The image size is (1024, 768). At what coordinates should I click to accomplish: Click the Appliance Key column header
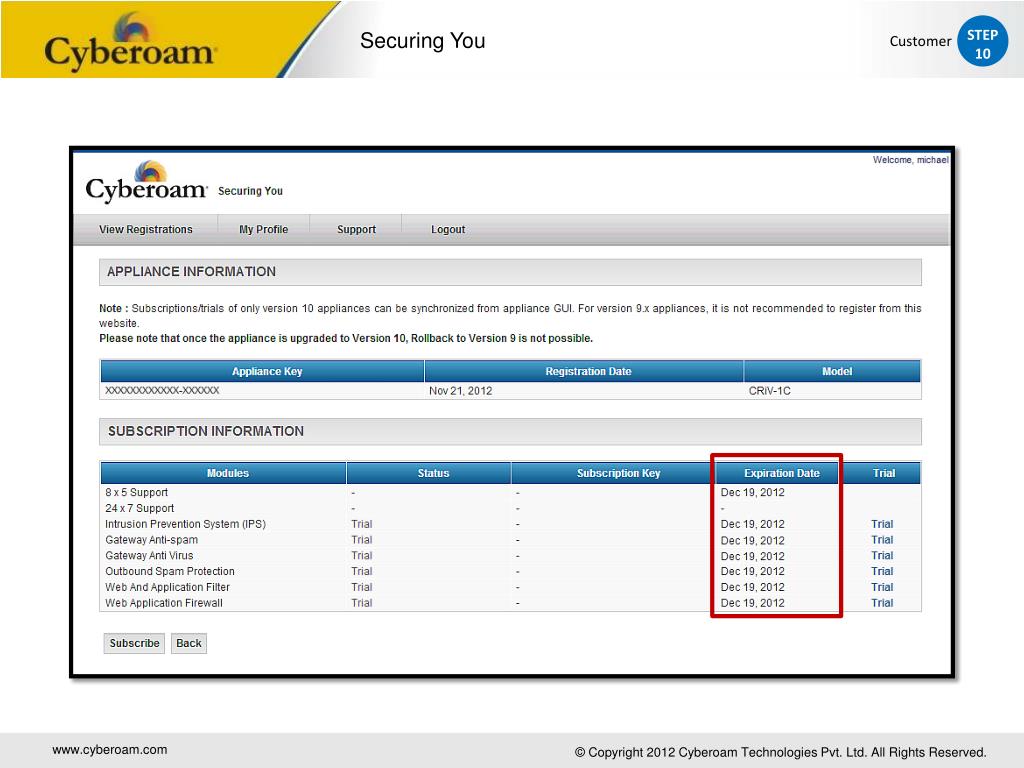(x=263, y=371)
